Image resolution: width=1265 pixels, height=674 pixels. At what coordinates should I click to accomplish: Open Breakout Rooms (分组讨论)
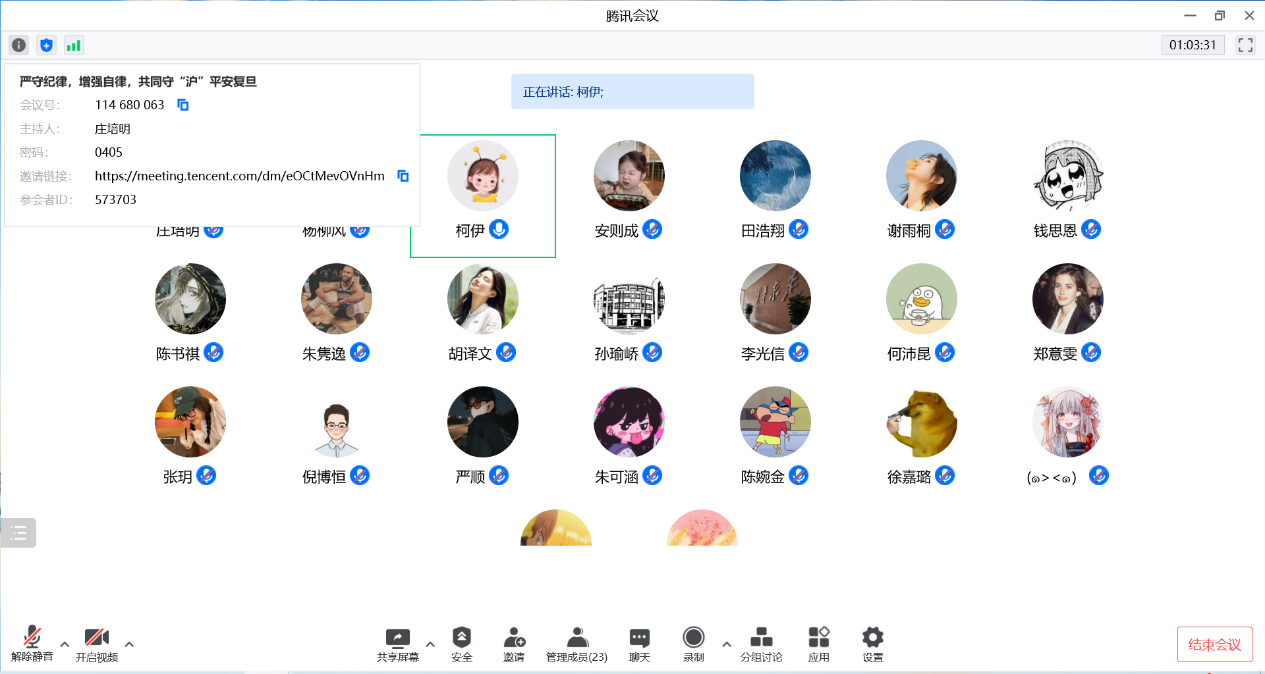pyautogui.click(x=761, y=644)
